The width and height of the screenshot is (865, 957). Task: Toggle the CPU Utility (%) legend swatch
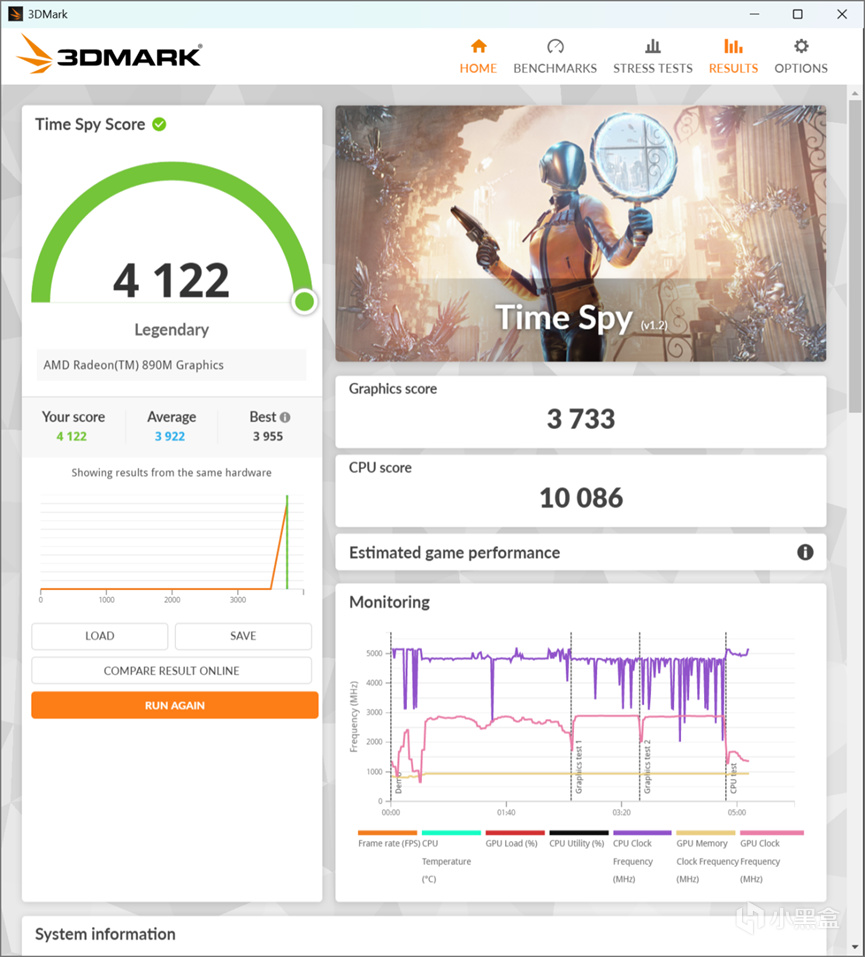tap(579, 832)
